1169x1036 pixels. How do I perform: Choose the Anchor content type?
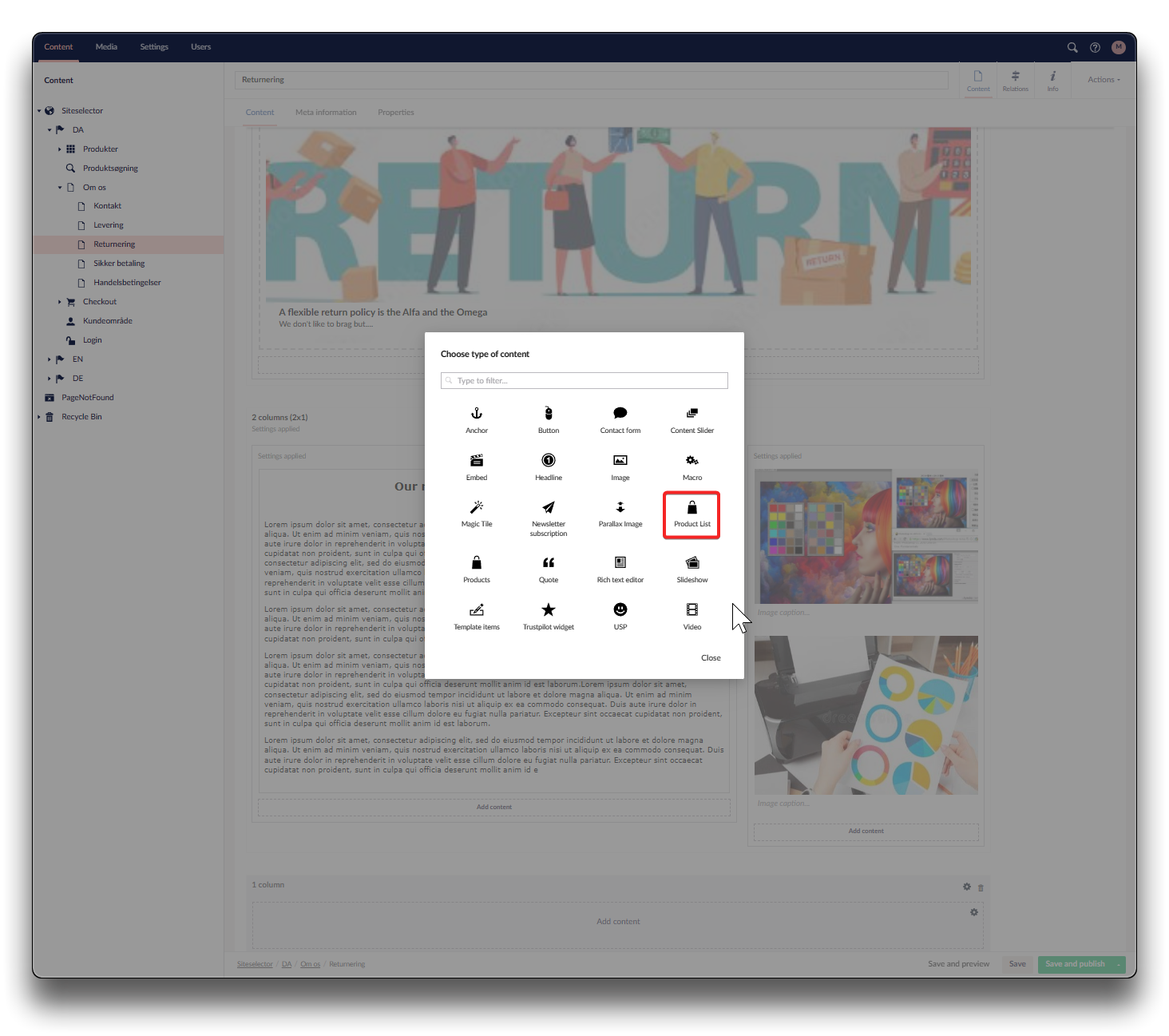(477, 420)
